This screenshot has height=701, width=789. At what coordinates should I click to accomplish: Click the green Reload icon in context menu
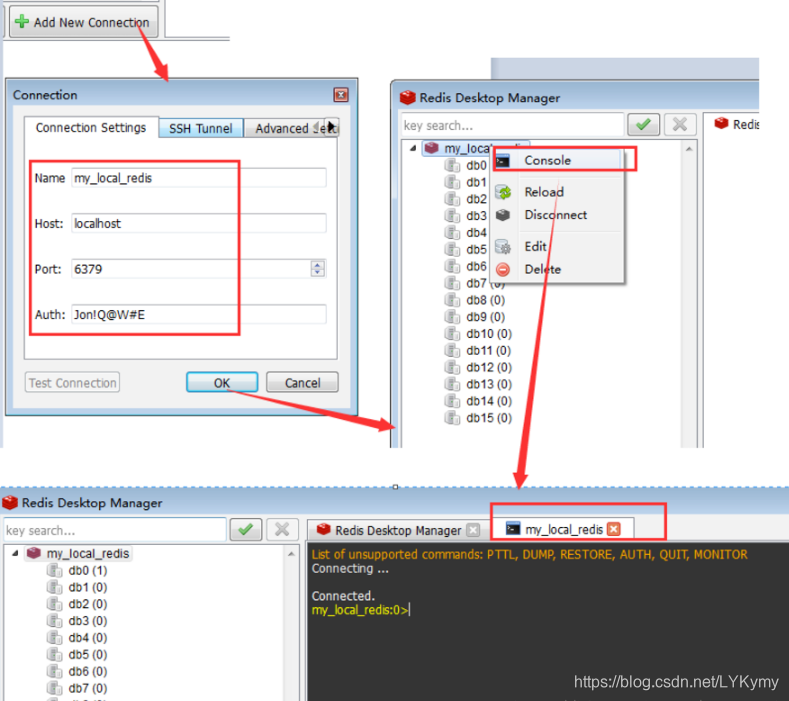click(x=503, y=192)
